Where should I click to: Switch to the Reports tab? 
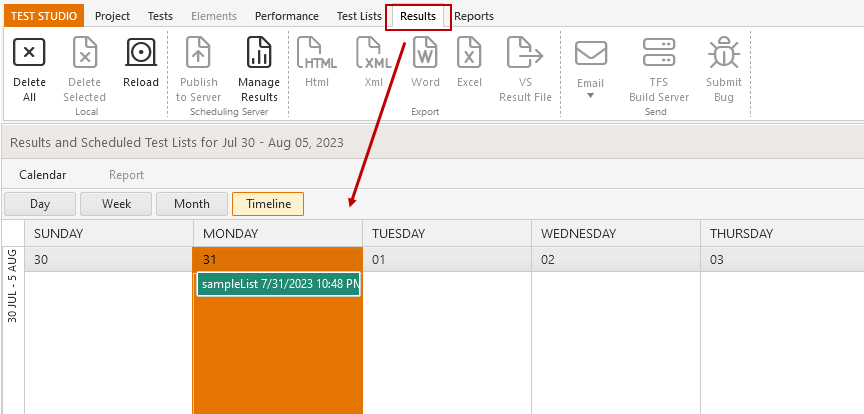[474, 16]
